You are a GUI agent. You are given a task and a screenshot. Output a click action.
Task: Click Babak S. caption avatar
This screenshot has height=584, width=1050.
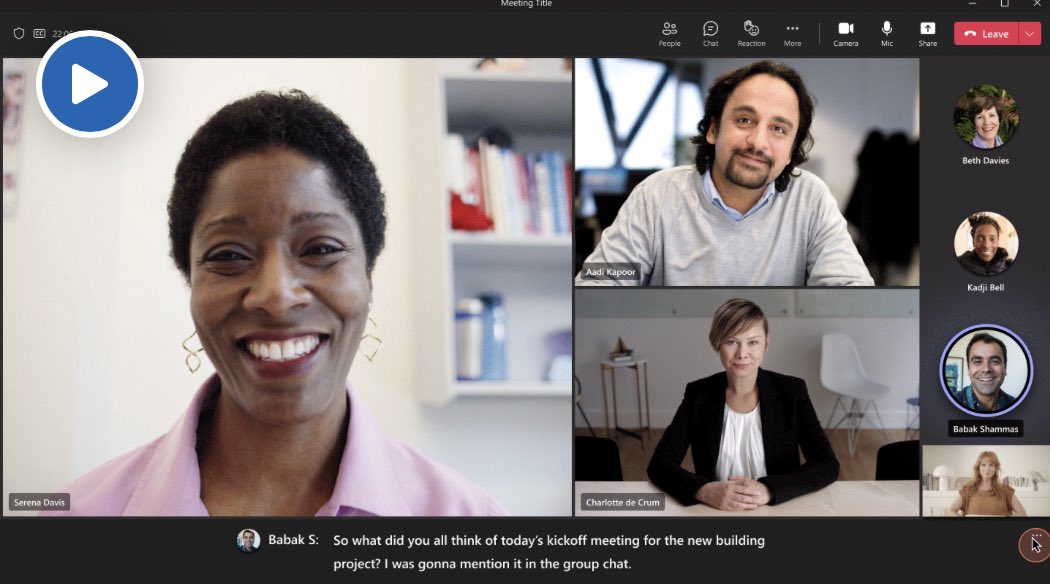[248, 540]
